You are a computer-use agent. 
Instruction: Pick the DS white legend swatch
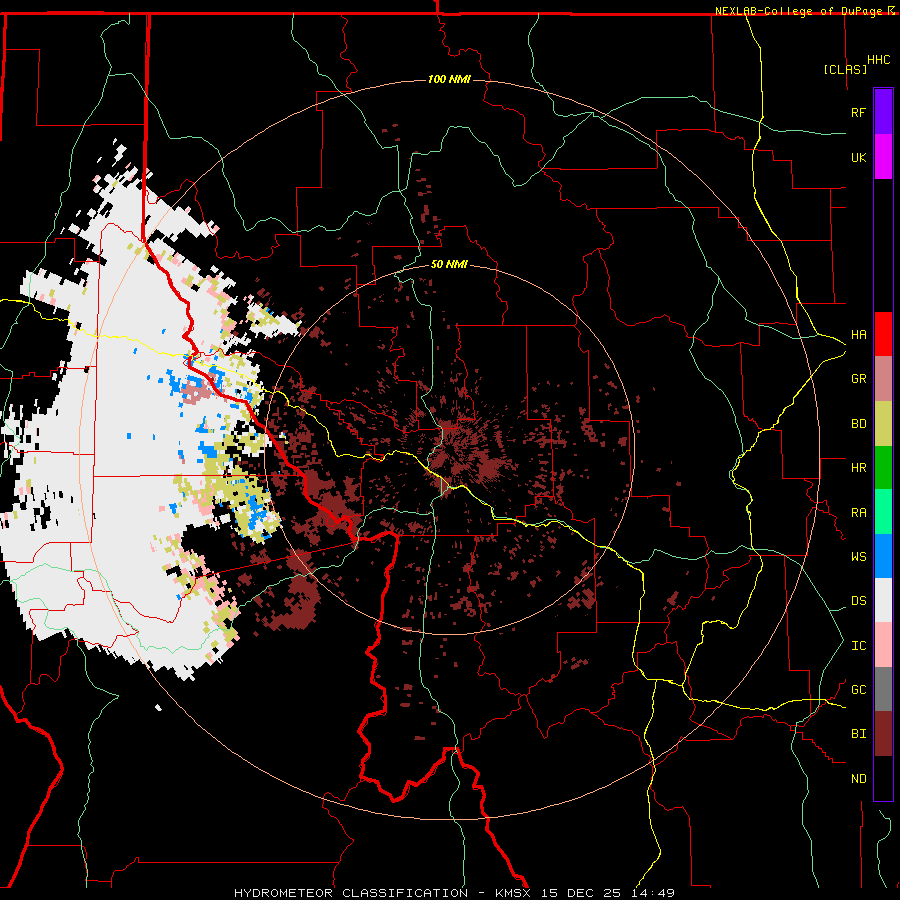point(883,600)
